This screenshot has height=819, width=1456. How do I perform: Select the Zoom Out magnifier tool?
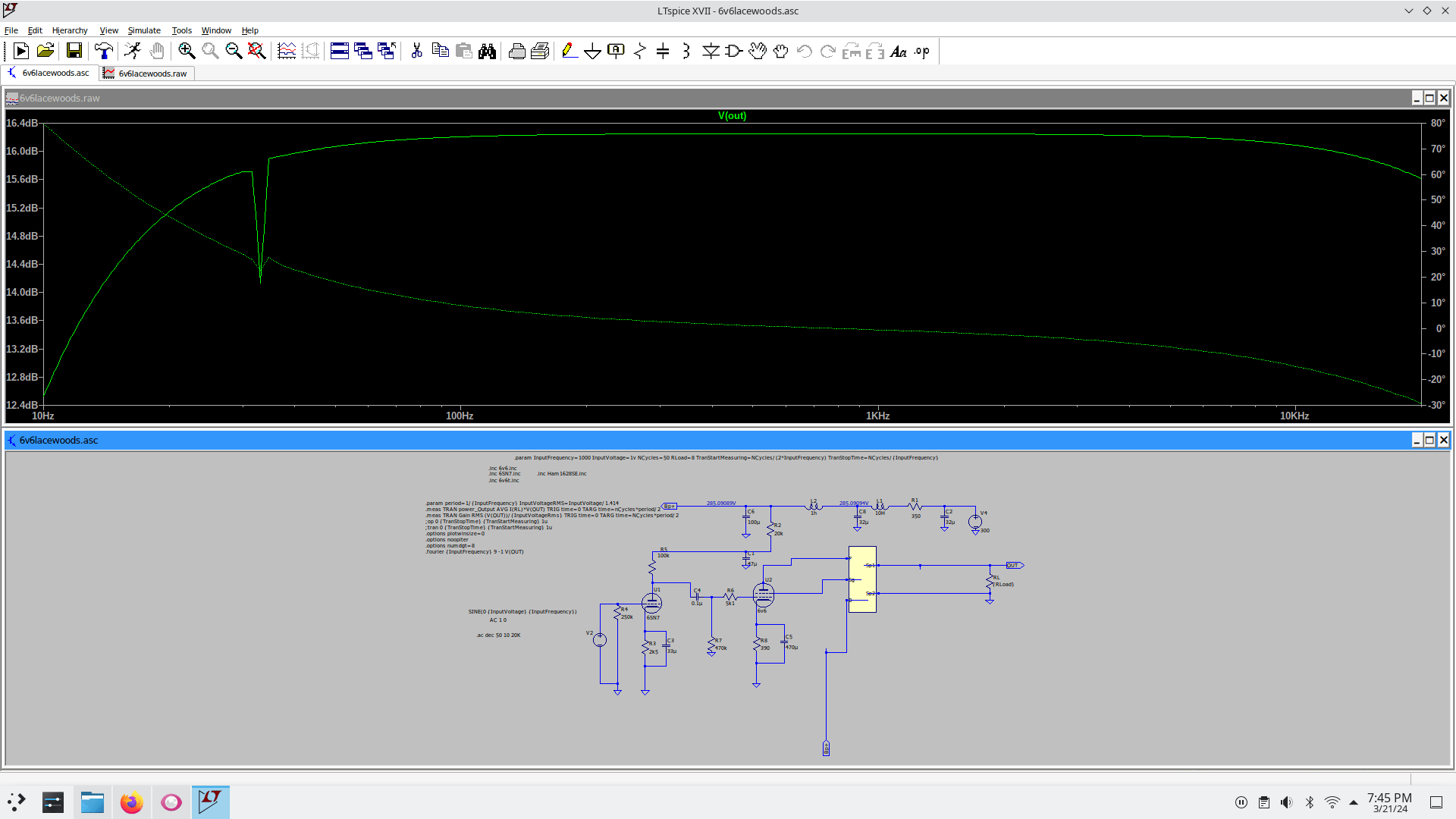[x=234, y=51]
